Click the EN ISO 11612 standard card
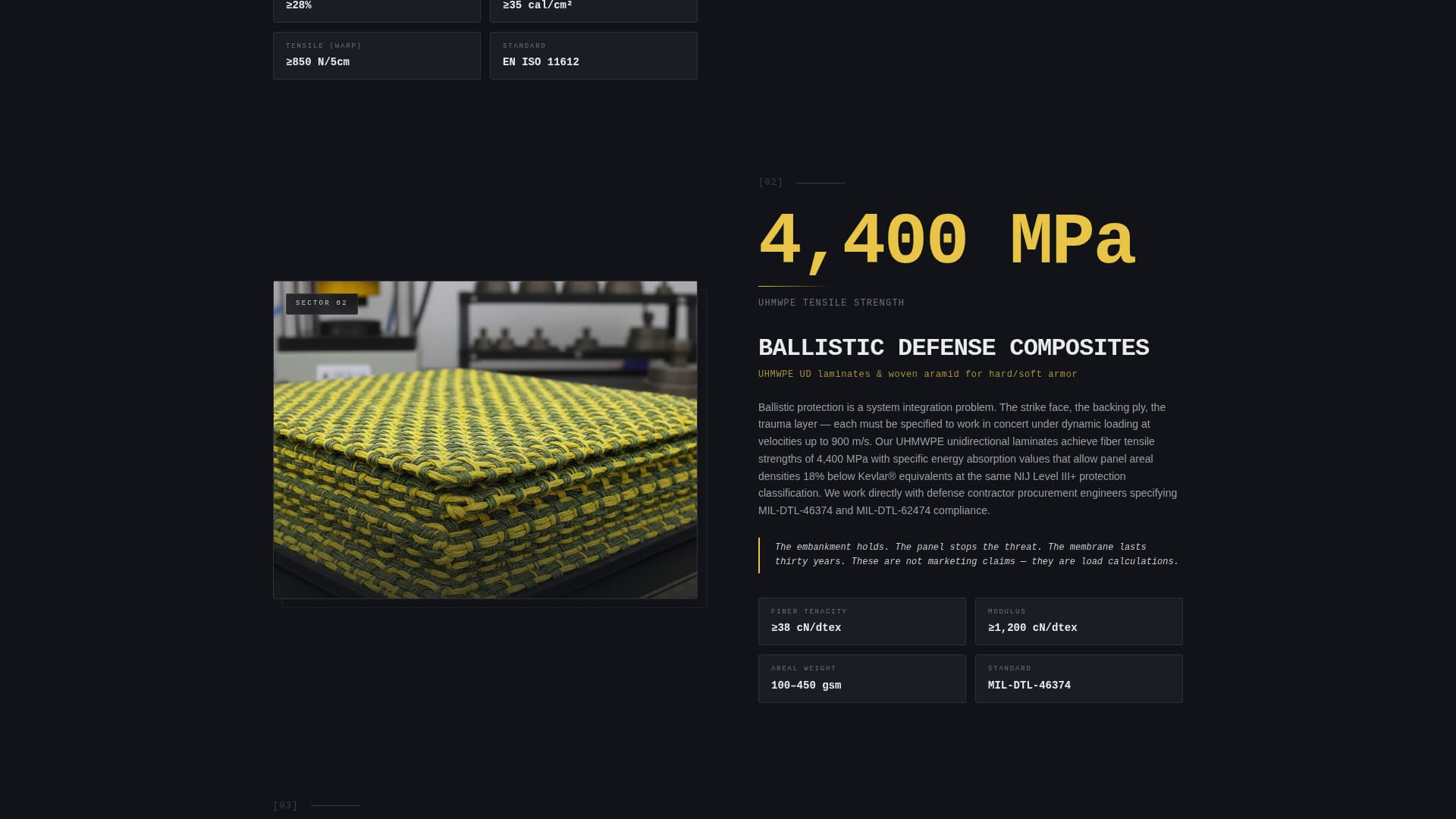 click(x=594, y=55)
